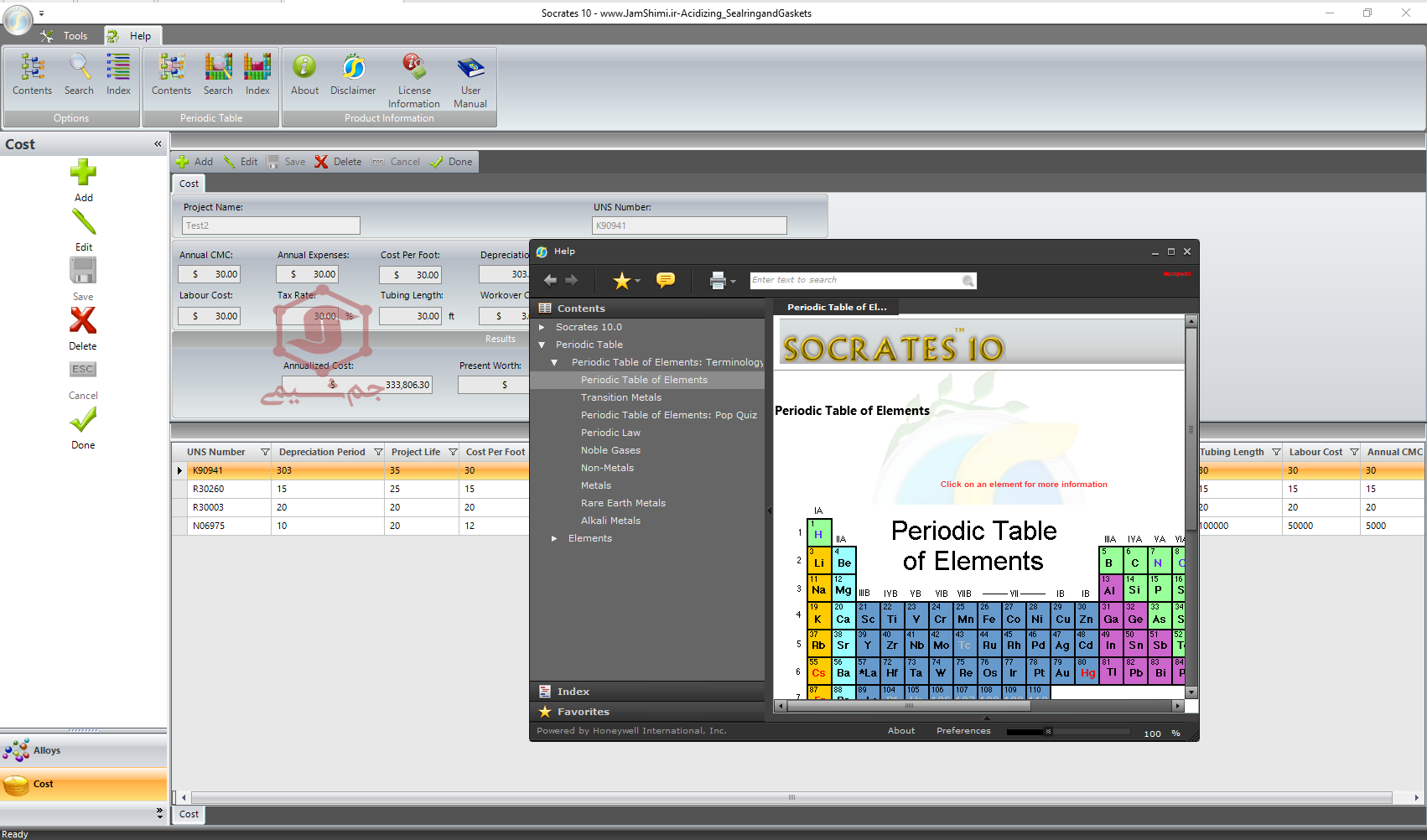
Task: Collapse the Periodic Table tree node
Action: tap(542, 345)
